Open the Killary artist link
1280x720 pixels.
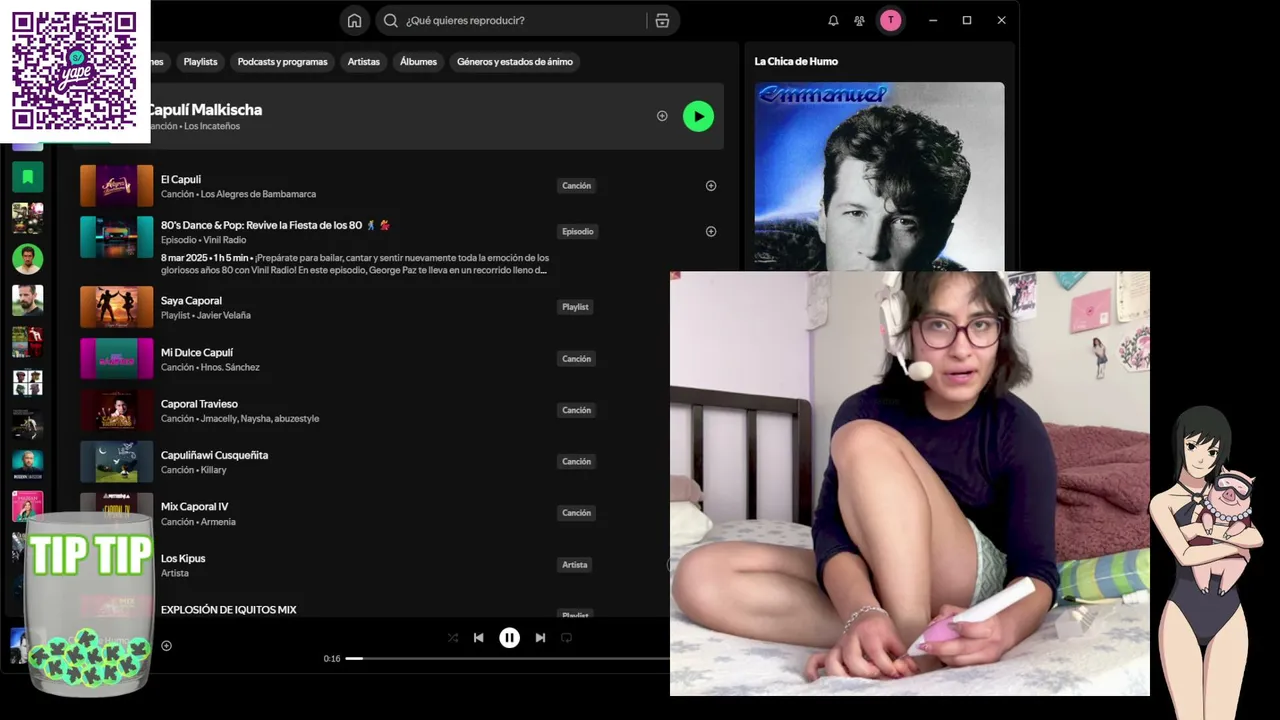tap(214, 470)
